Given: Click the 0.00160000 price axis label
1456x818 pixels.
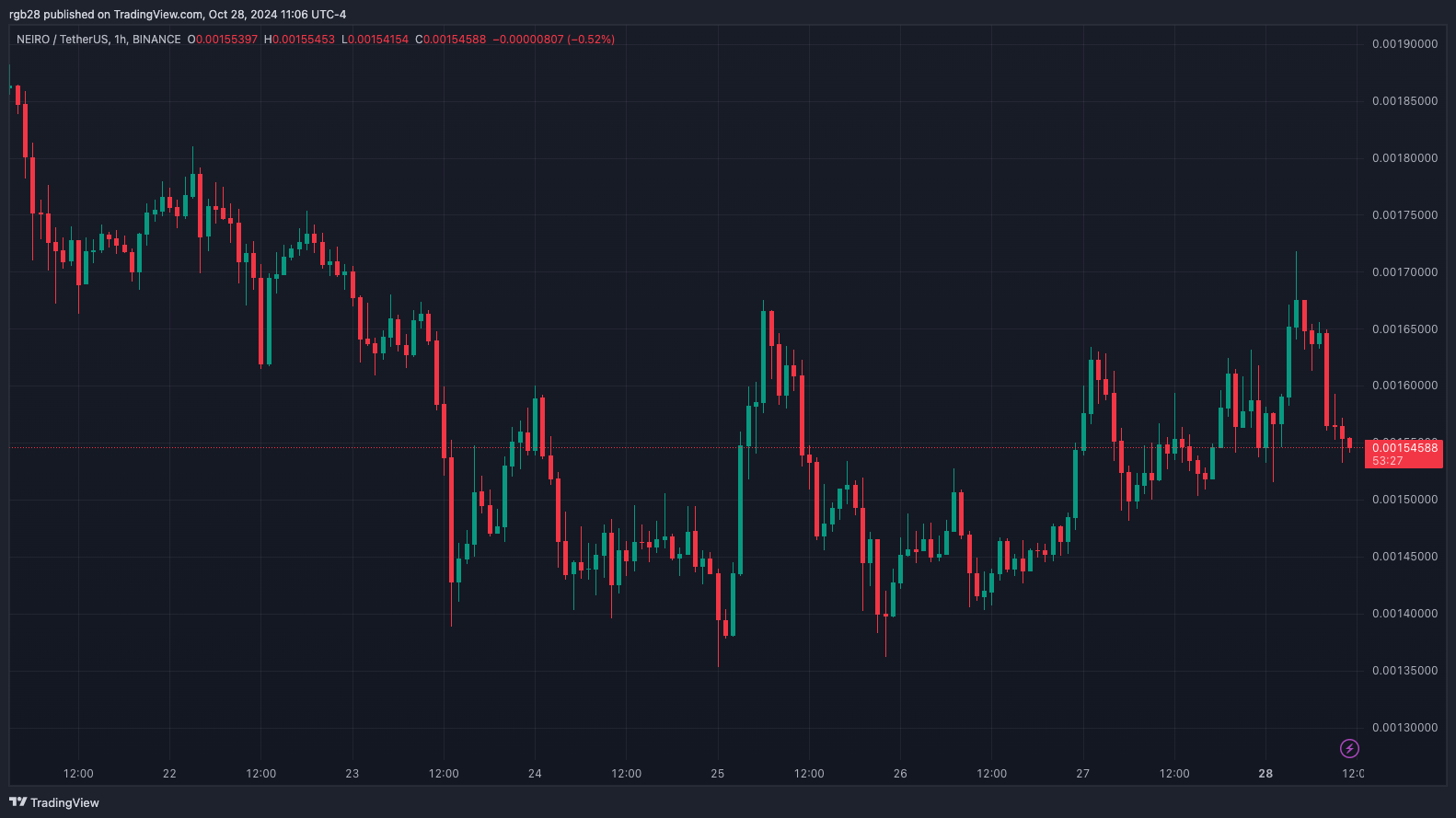Looking at the screenshot, I should 1404,386.
